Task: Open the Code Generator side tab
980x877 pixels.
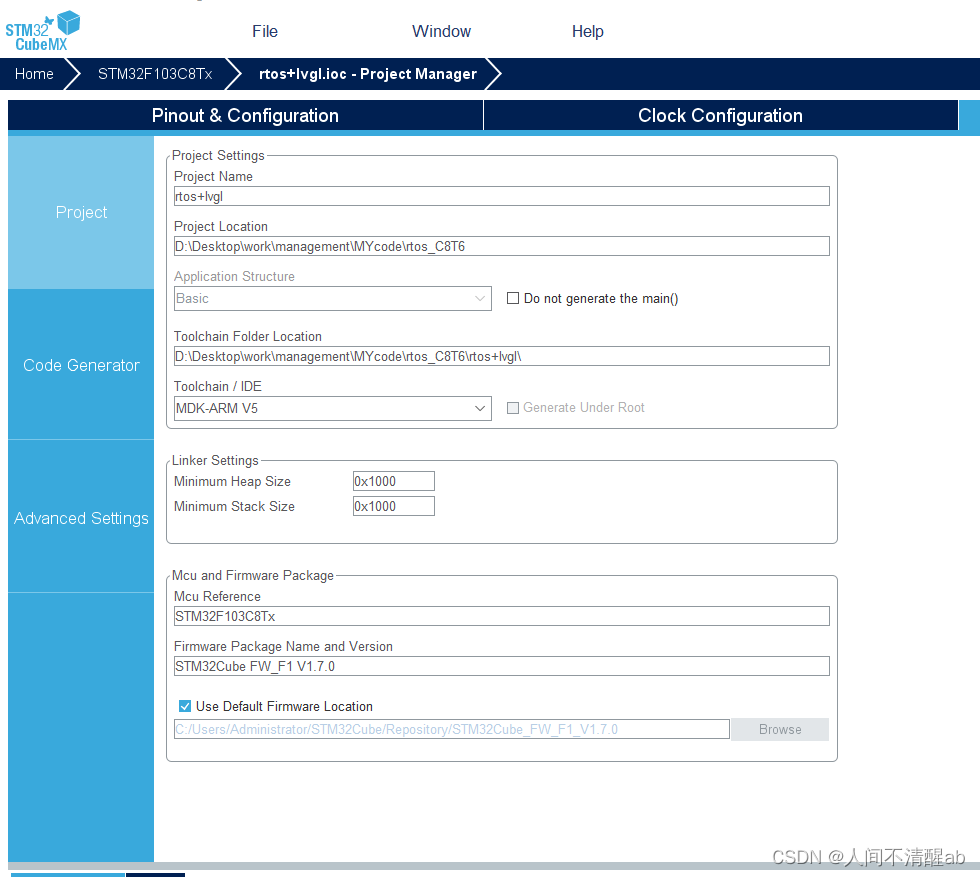Action: click(x=81, y=365)
